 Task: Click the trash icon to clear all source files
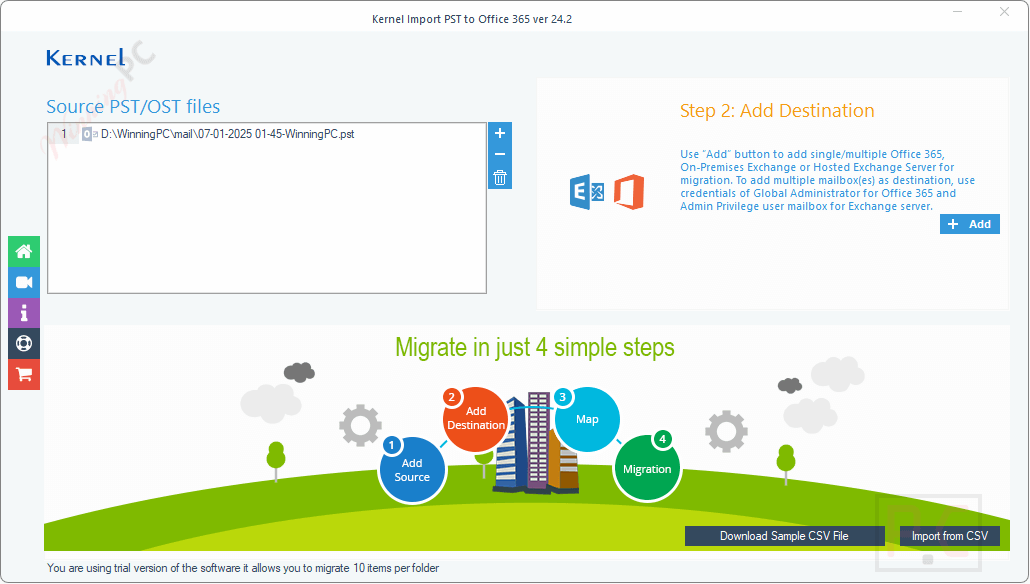500,177
